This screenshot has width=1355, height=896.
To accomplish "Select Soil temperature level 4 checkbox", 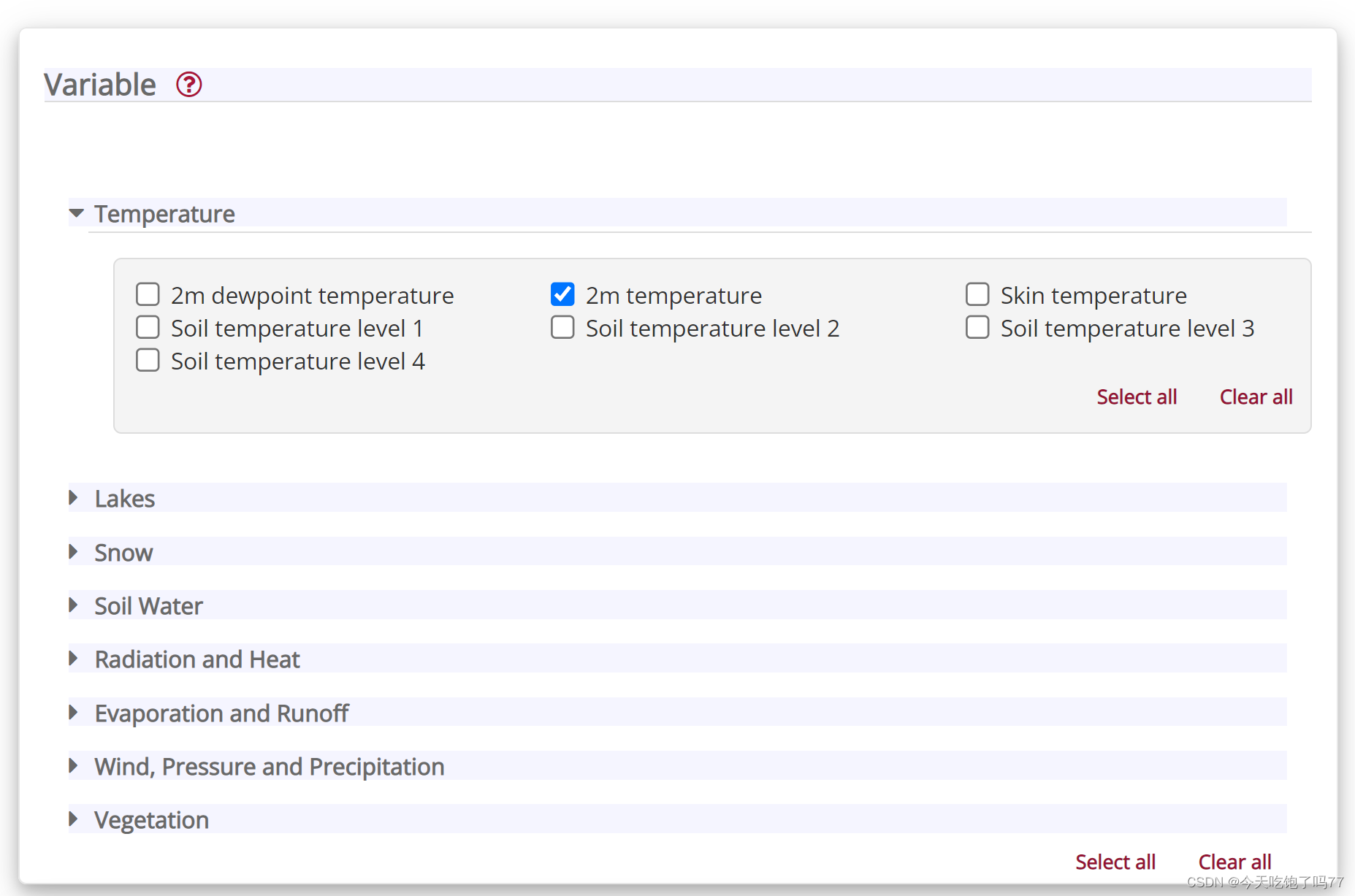I will tap(148, 360).
